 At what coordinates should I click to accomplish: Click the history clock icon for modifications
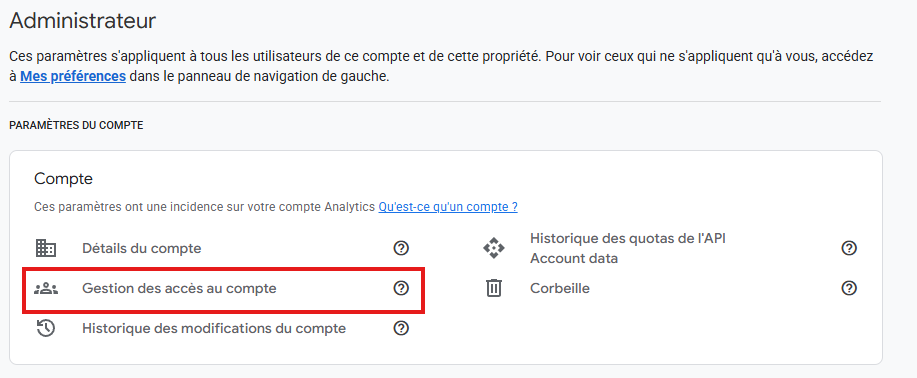pos(46,328)
